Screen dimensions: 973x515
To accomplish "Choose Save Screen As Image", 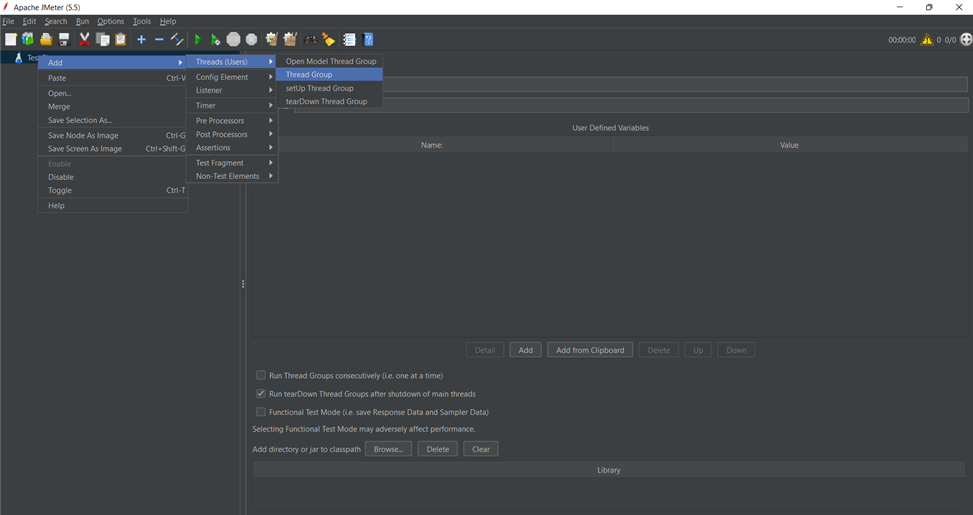I will 113,149.
